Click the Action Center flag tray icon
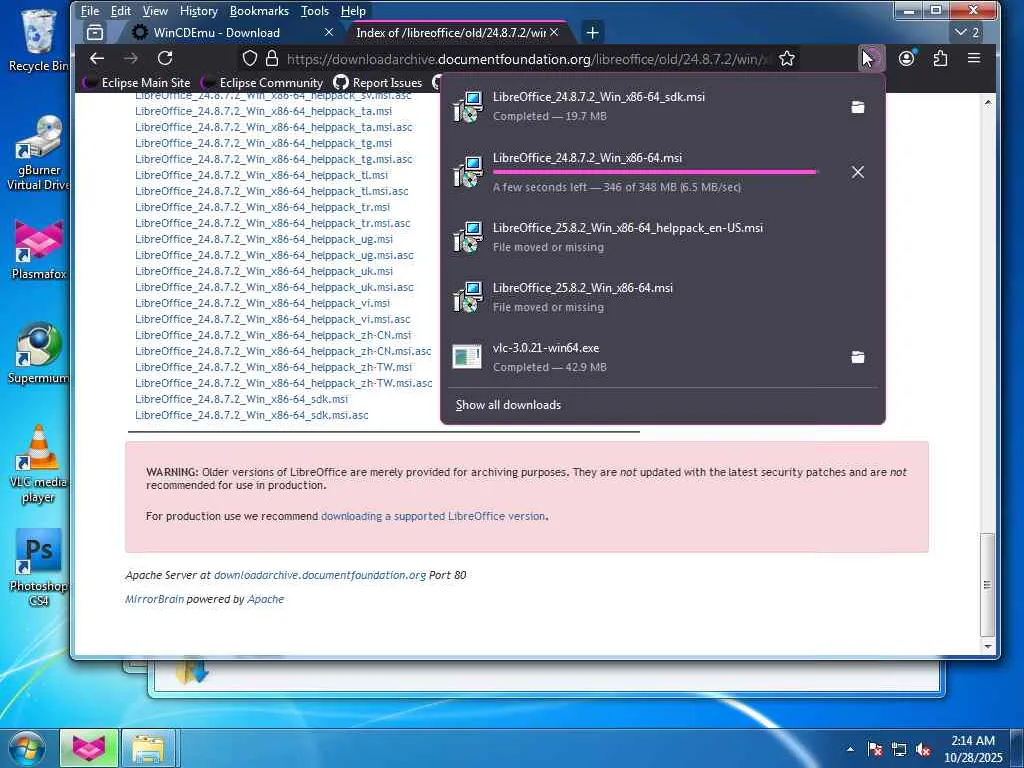The image size is (1024, 768). 875,749
